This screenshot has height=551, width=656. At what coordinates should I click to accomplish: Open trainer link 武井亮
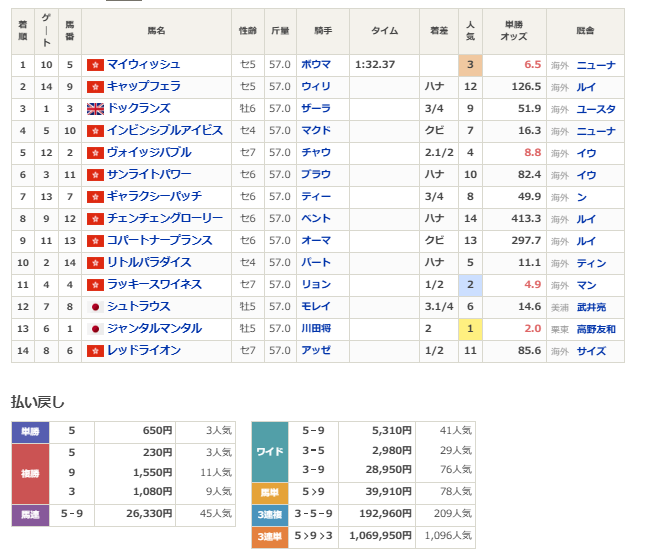pos(591,307)
